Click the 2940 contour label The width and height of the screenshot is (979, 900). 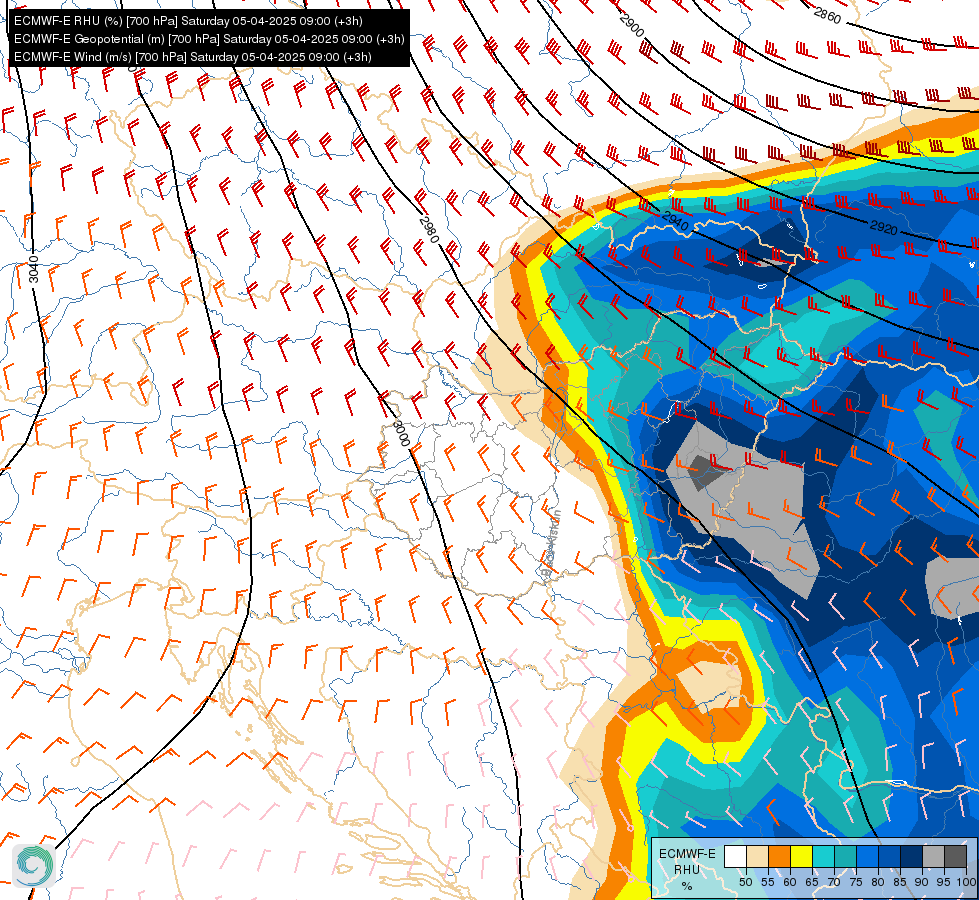pos(675,220)
